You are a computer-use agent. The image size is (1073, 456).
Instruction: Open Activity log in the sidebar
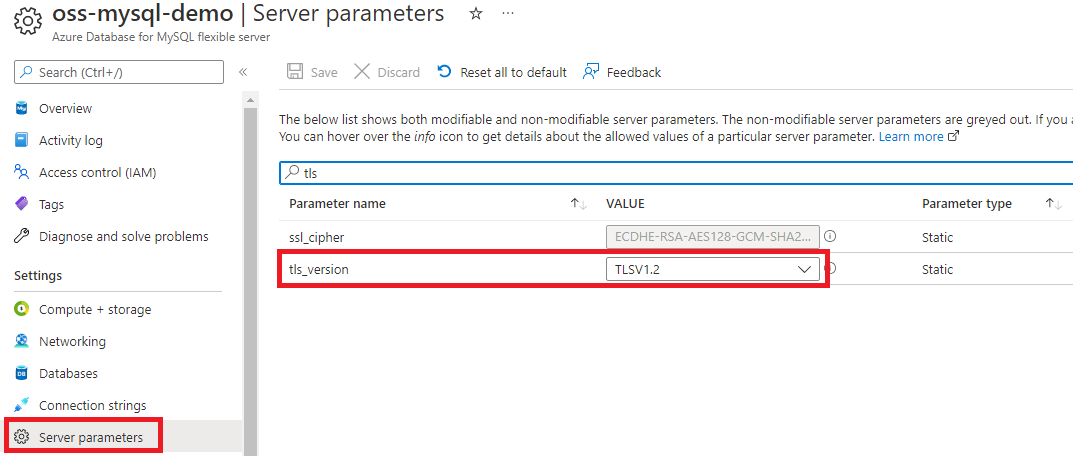70,140
